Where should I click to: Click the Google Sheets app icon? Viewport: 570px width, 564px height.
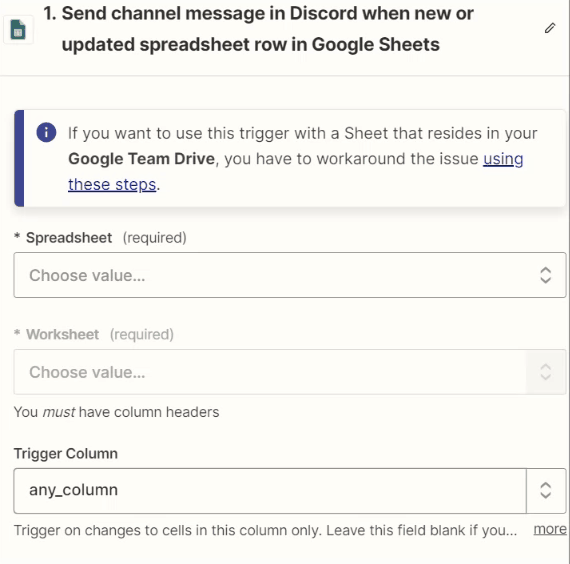coord(18,29)
